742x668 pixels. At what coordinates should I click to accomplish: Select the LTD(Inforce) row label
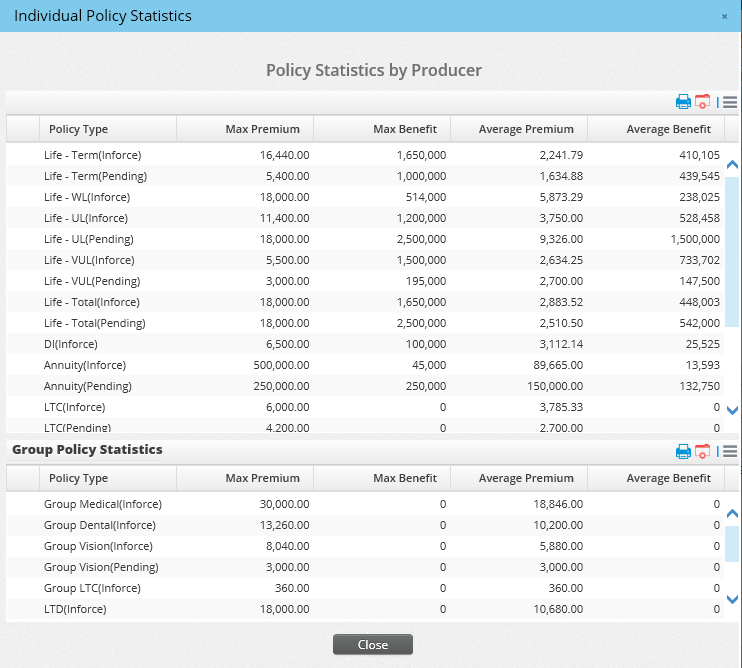(x=75, y=609)
